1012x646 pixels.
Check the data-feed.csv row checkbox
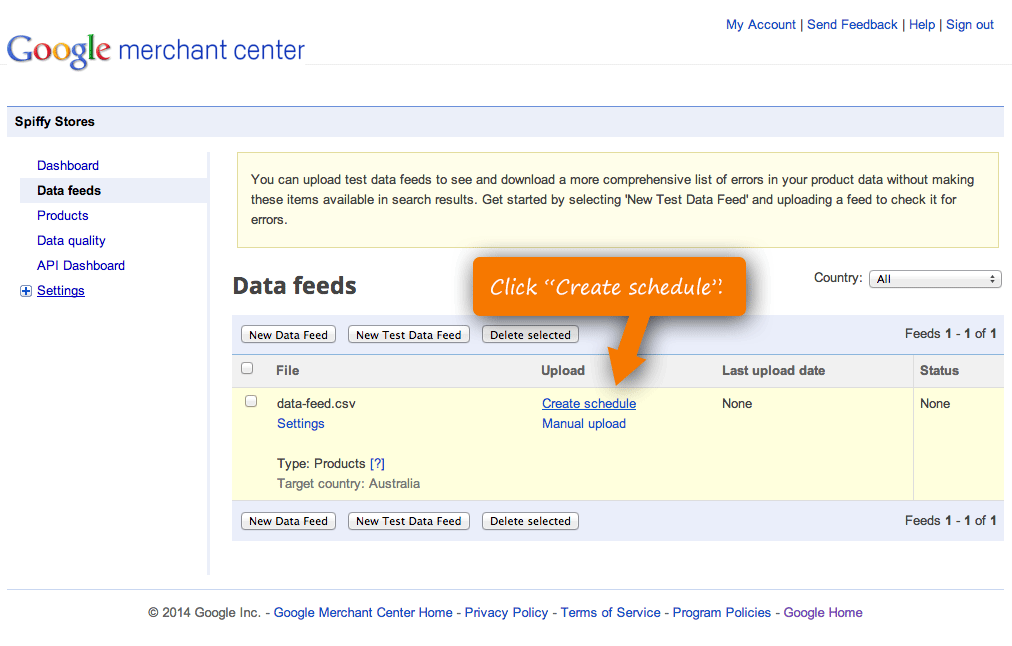251,402
